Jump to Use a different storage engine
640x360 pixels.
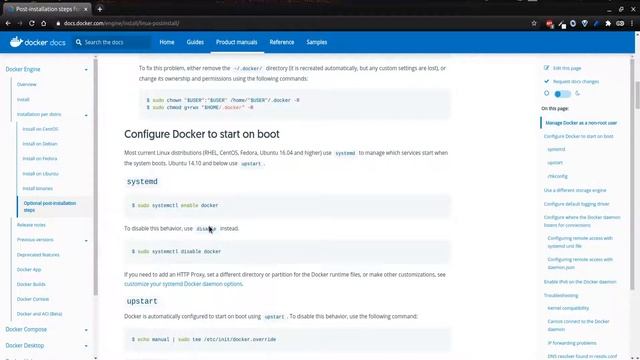[x=575, y=190]
